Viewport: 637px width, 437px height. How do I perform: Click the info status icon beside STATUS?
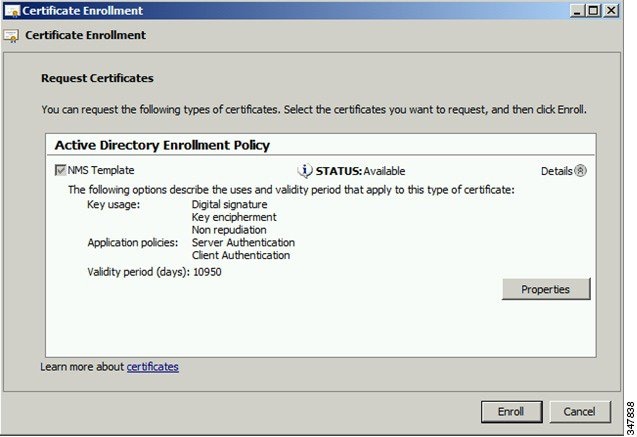pos(305,171)
